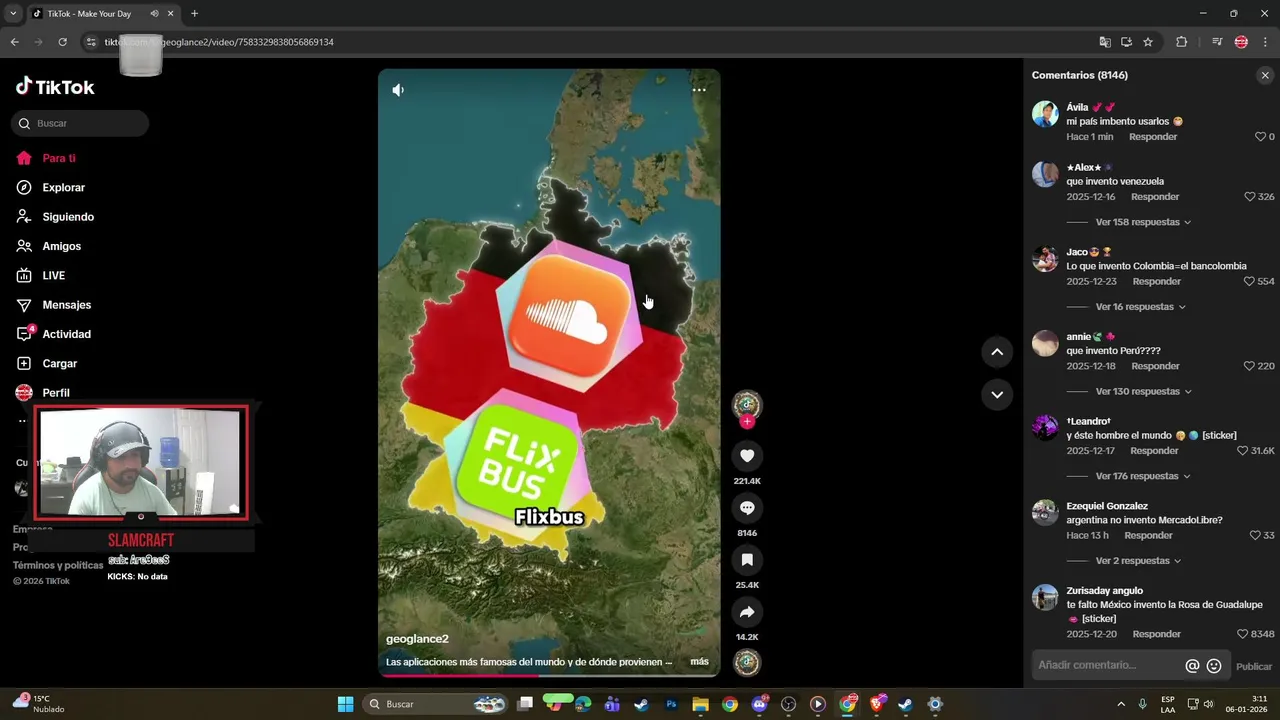The width and height of the screenshot is (1280, 720).
Task: Expand 130 replies under annie comment
Action: 1143,391
